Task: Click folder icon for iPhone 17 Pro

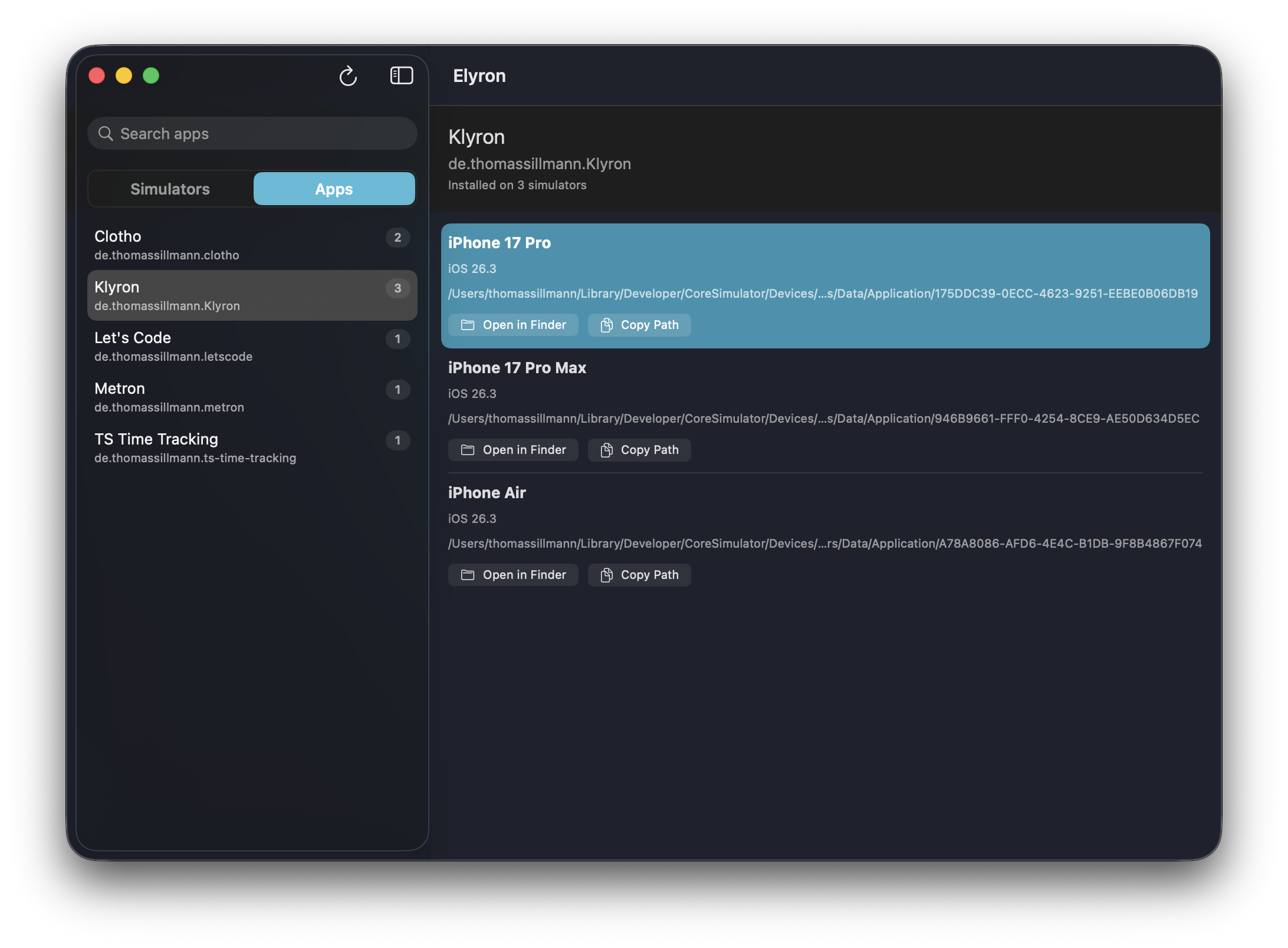Action: [468, 325]
